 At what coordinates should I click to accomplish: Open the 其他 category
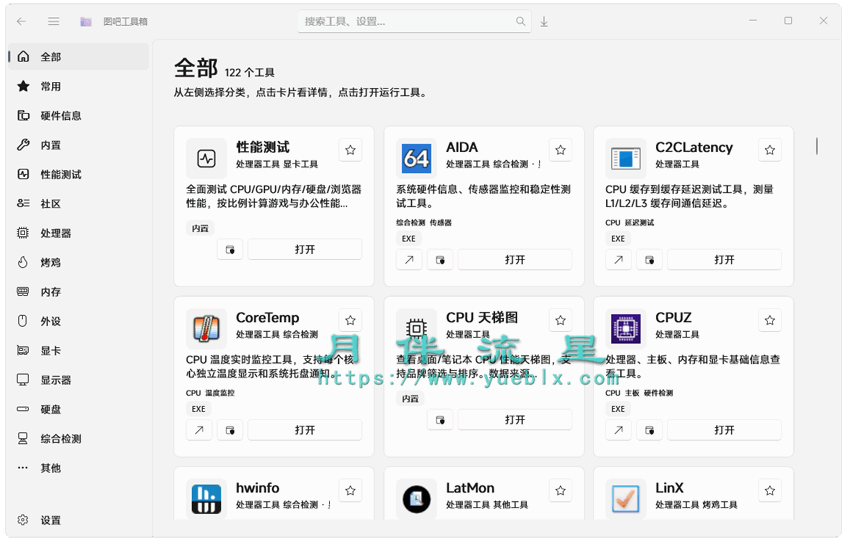point(79,468)
